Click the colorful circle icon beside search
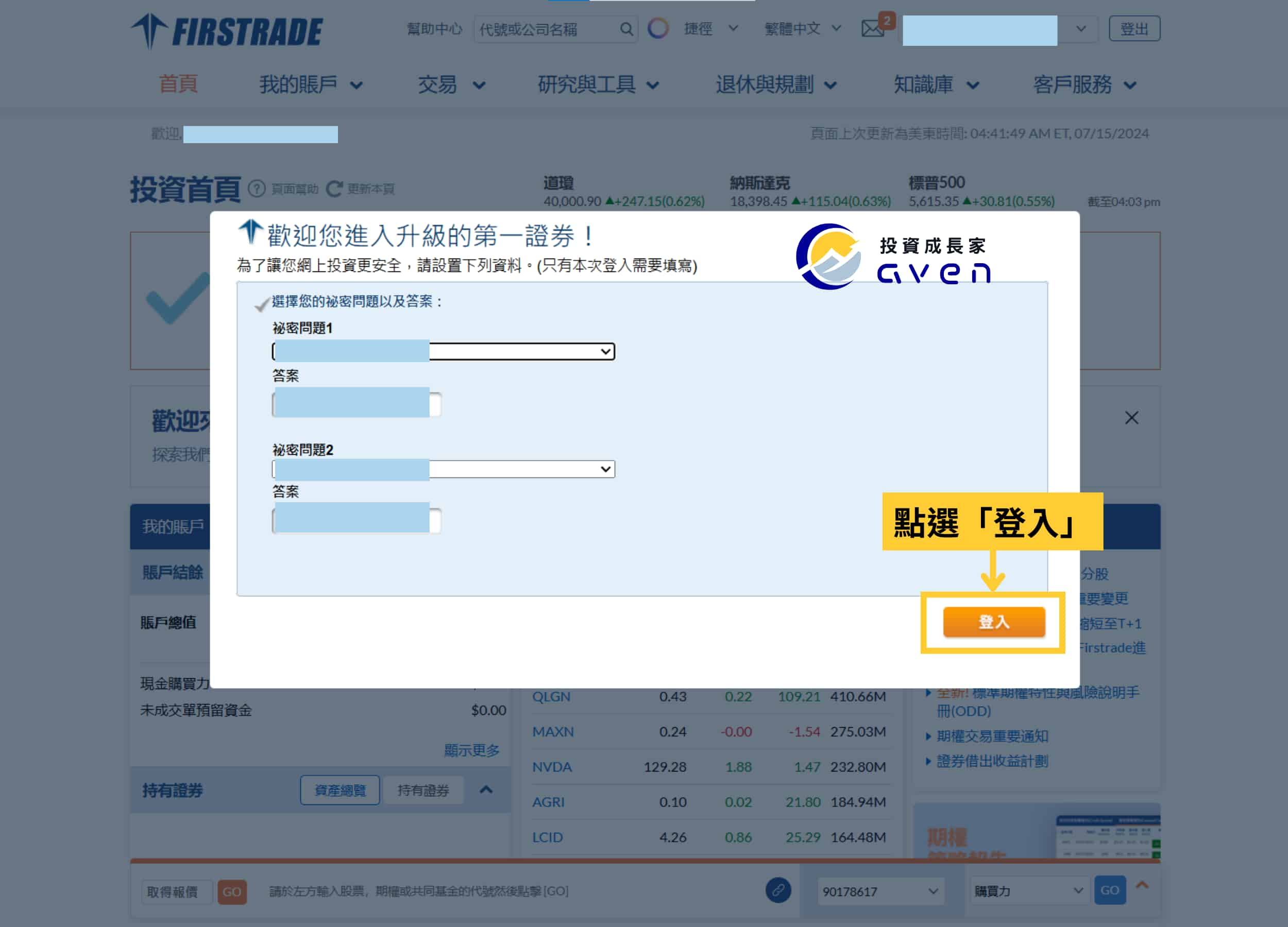This screenshot has height=927, width=1288. click(x=658, y=28)
